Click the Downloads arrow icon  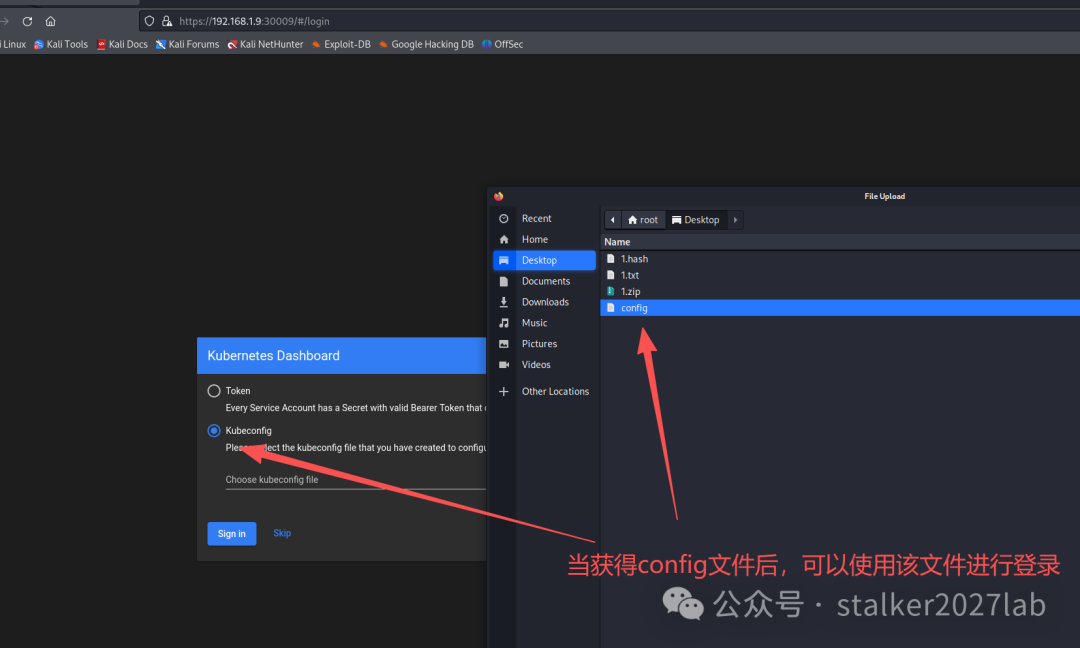point(503,302)
